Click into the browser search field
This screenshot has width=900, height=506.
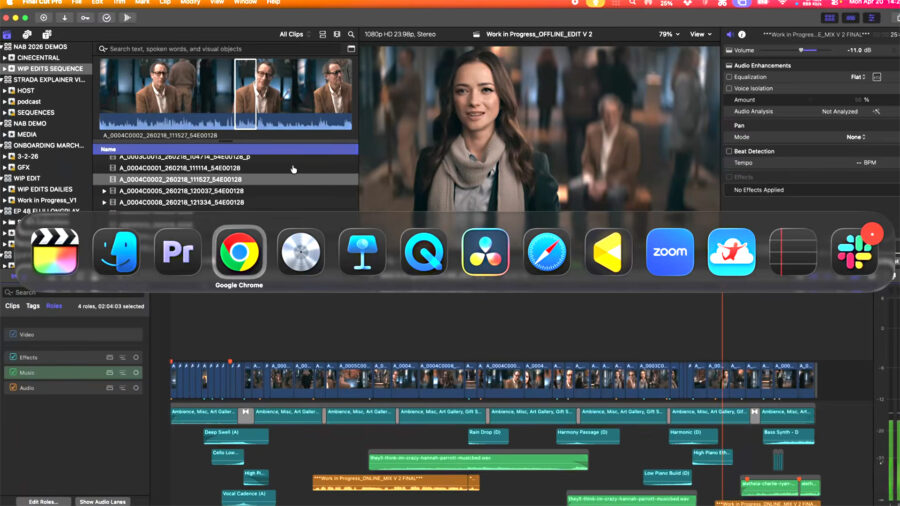pyautogui.click(x=224, y=49)
